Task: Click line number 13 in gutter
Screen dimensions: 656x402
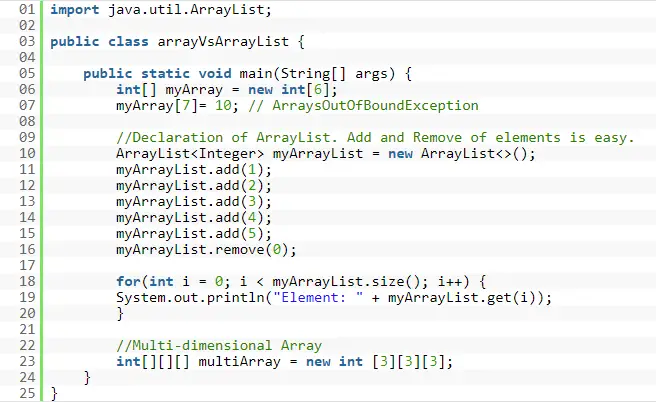Action: coord(27,202)
